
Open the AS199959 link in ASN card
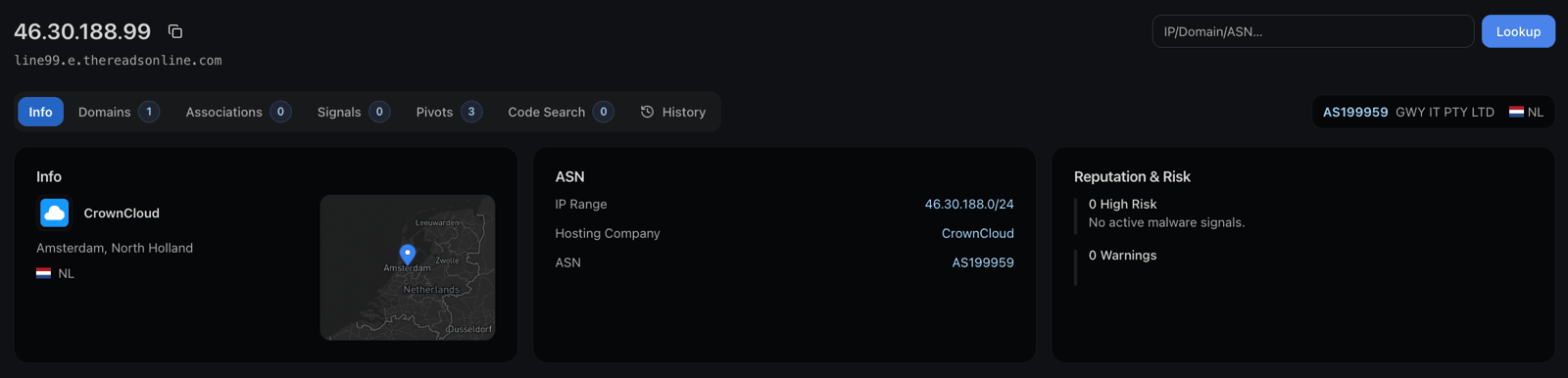pyautogui.click(x=983, y=262)
